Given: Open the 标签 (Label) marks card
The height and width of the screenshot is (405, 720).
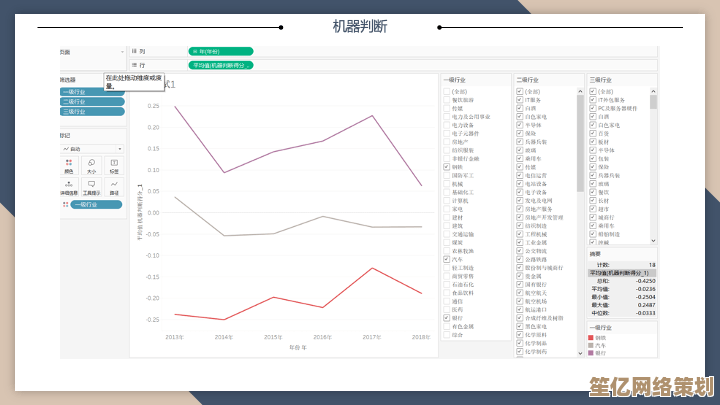Looking at the screenshot, I should [x=114, y=164].
